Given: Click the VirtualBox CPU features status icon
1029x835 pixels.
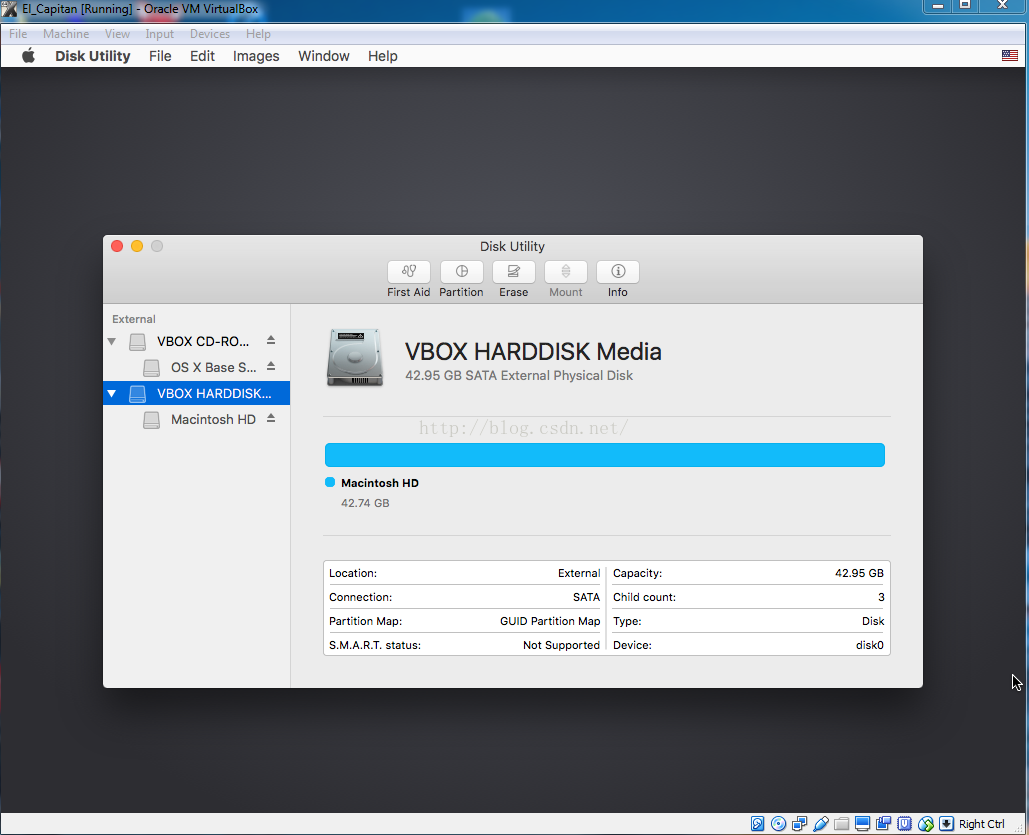Looking at the screenshot, I should click(x=904, y=824).
